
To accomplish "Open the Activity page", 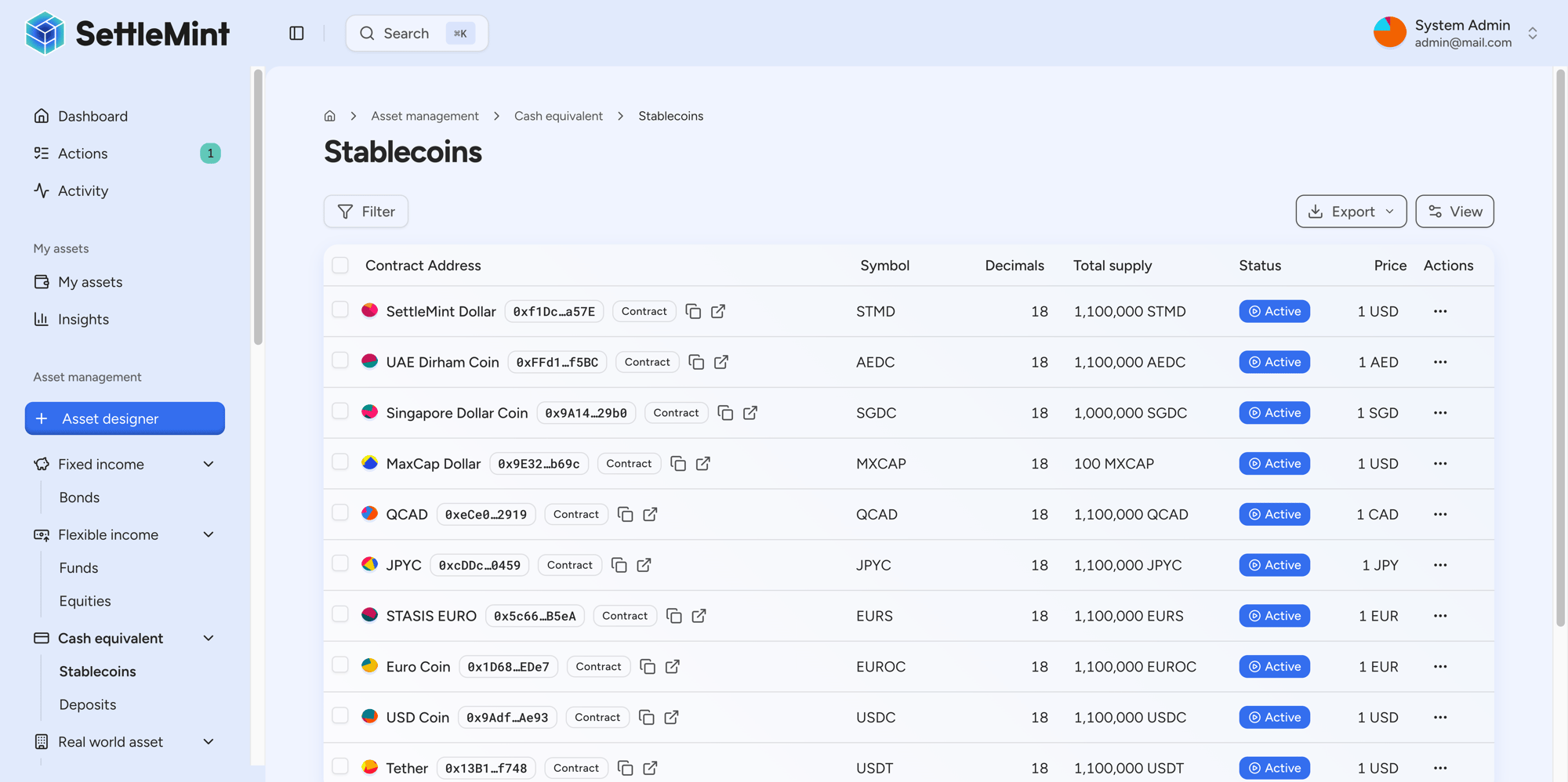I will [x=83, y=190].
